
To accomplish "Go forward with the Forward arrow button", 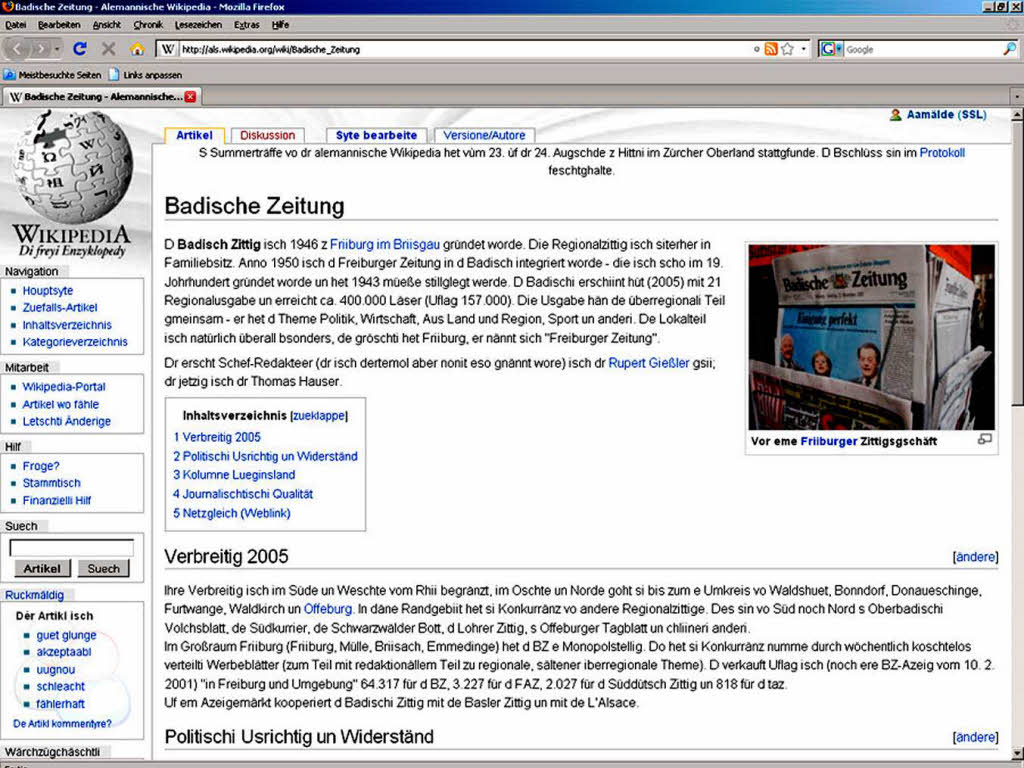I will point(40,49).
